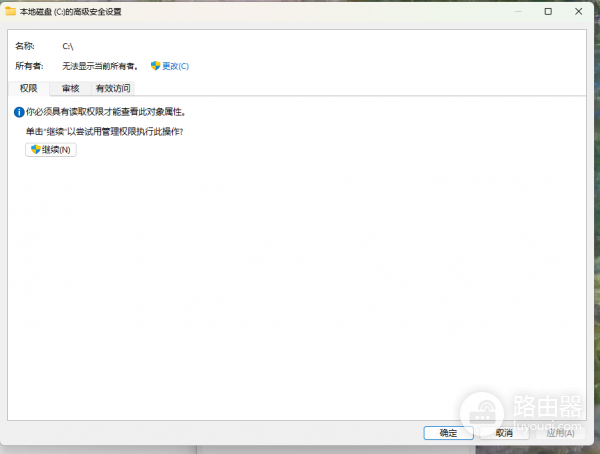Click the text 无法显示当前所有者。

[x=100, y=66]
